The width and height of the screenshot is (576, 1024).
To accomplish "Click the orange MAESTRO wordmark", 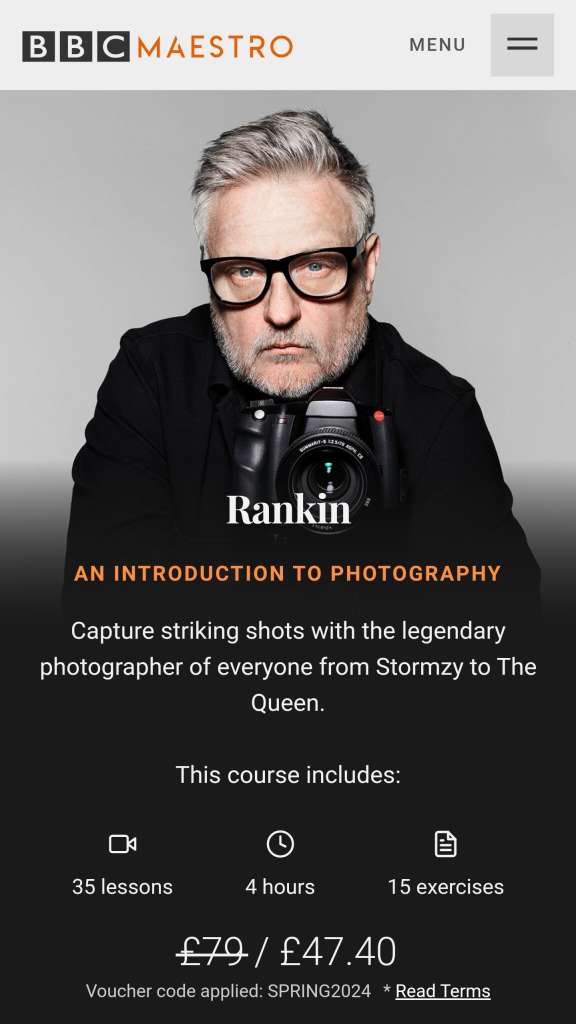I will pos(215,46).
